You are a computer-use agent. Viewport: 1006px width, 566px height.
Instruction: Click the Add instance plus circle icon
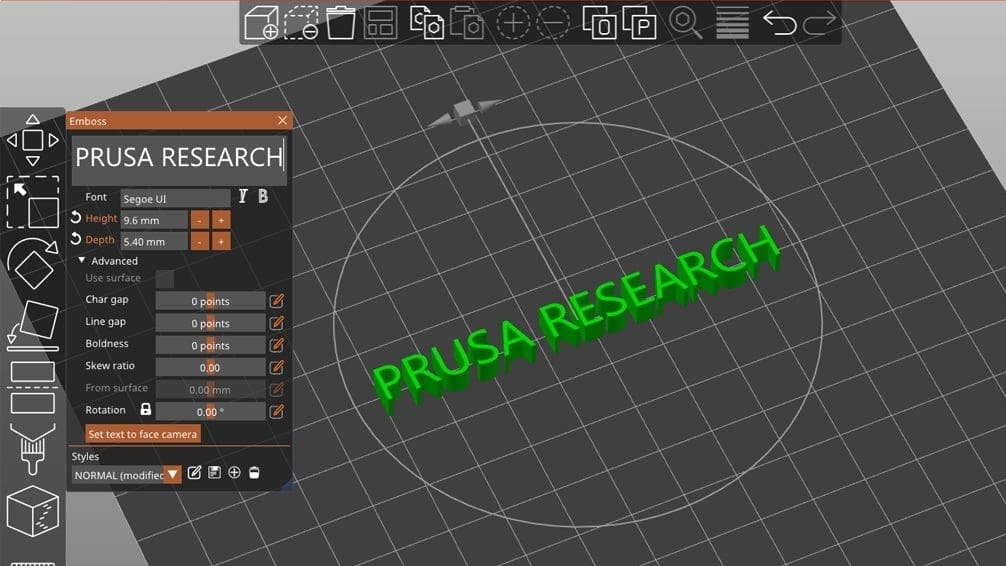pyautogui.click(x=513, y=23)
